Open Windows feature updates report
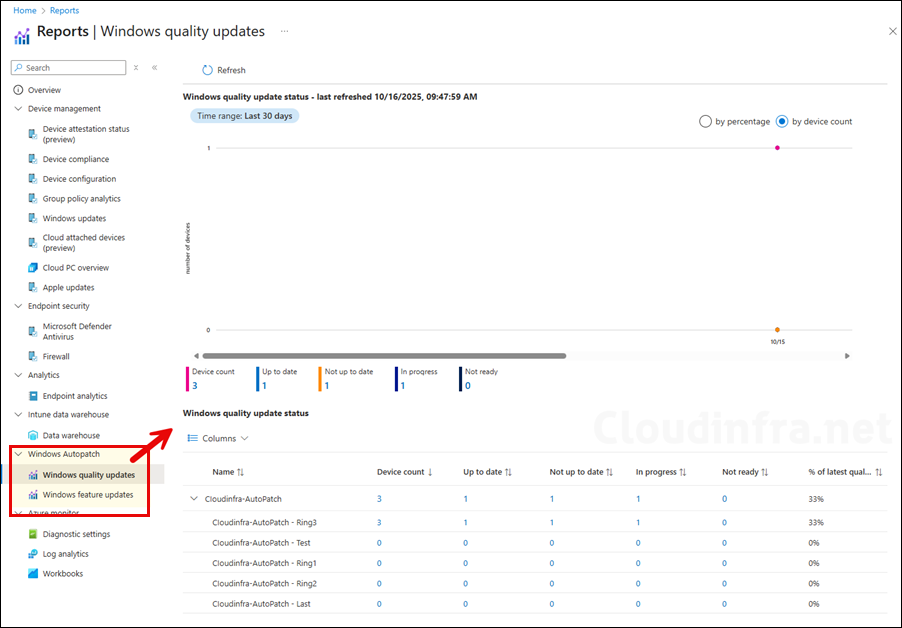Image resolution: width=902 pixels, height=628 pixels. (x=88, y=495)
